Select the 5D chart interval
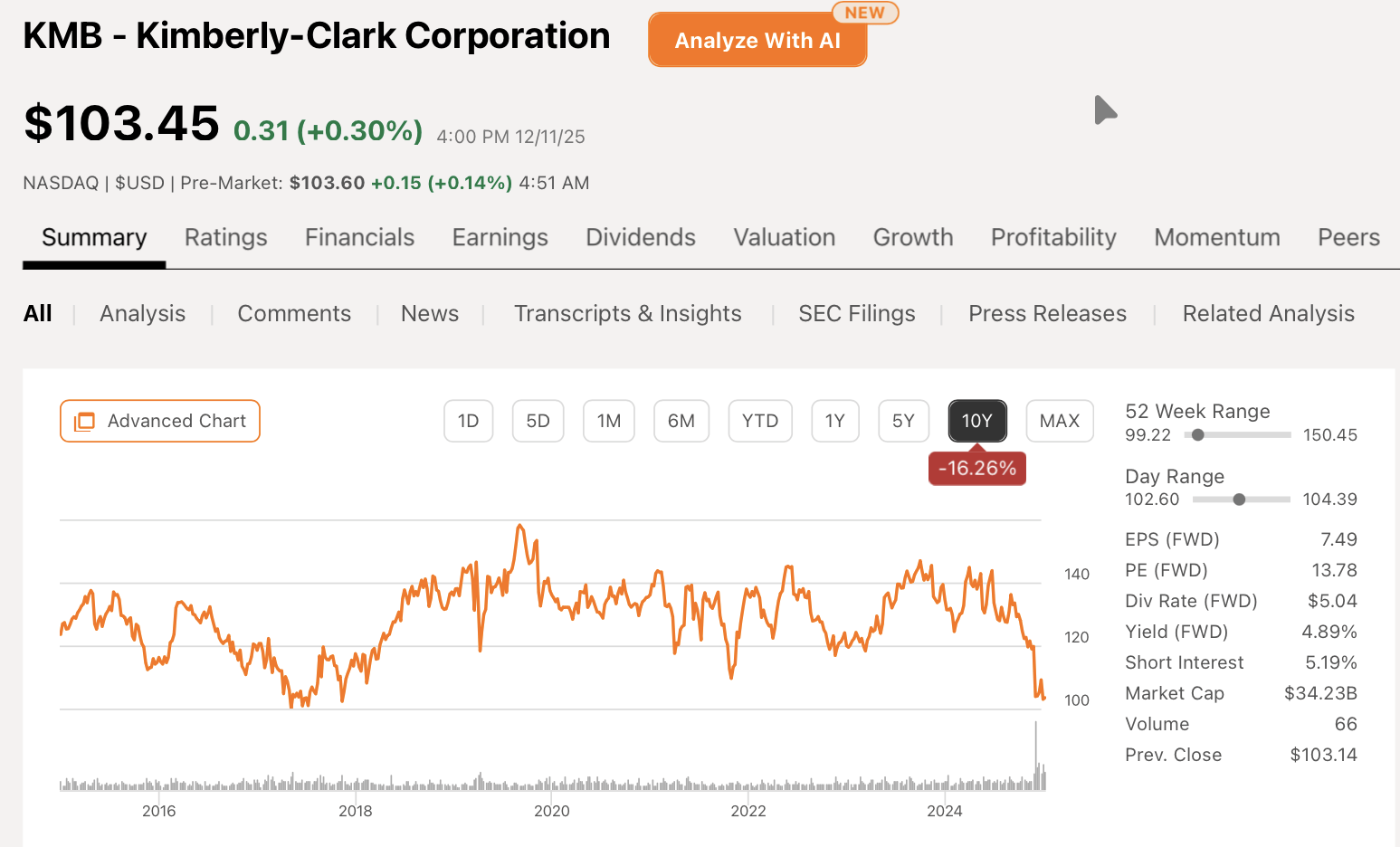 pyautogui.click(x=538, y=421)
